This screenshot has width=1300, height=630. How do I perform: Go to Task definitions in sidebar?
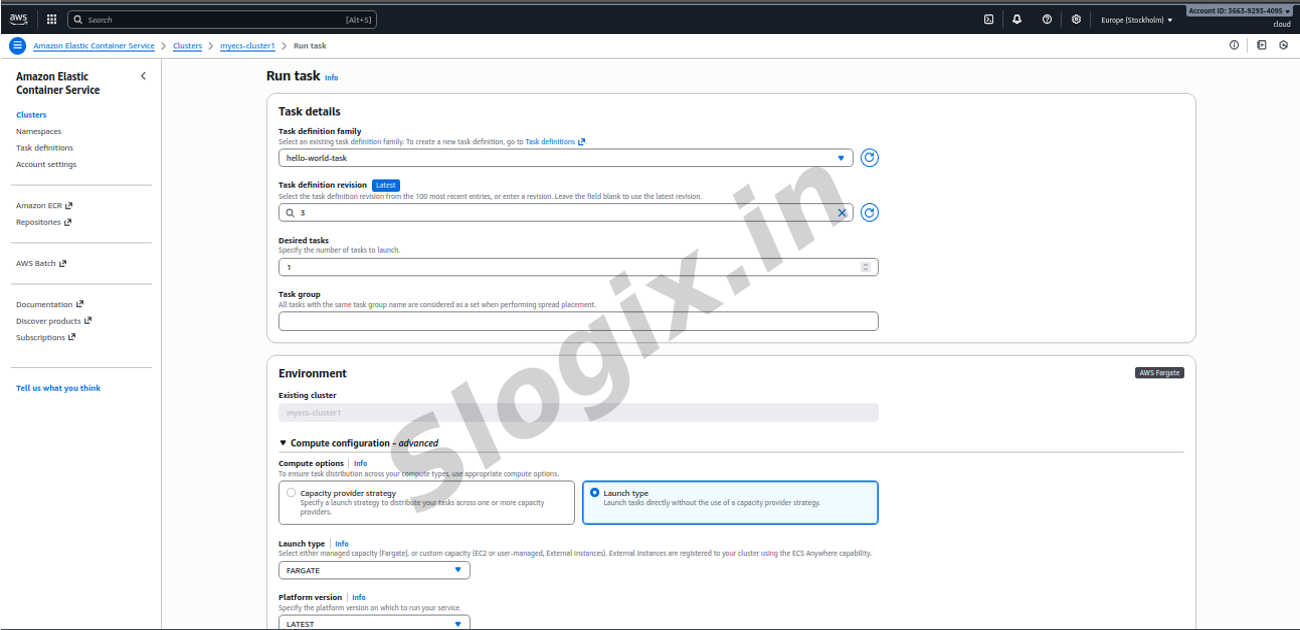click(44, 148)
